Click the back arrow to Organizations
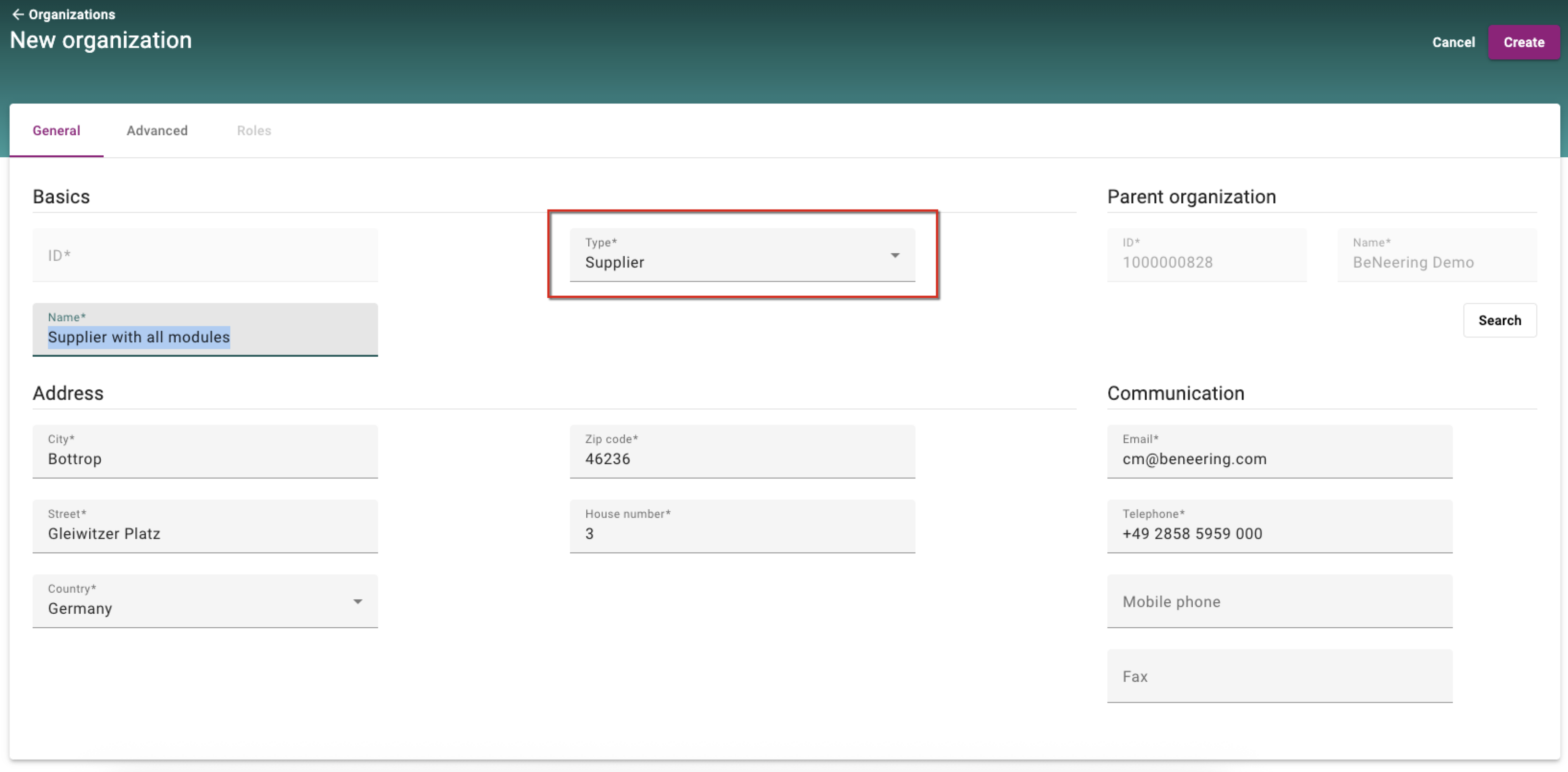Image resolution: width=1568 pixels, height=772 pixels. pos(18,14)
